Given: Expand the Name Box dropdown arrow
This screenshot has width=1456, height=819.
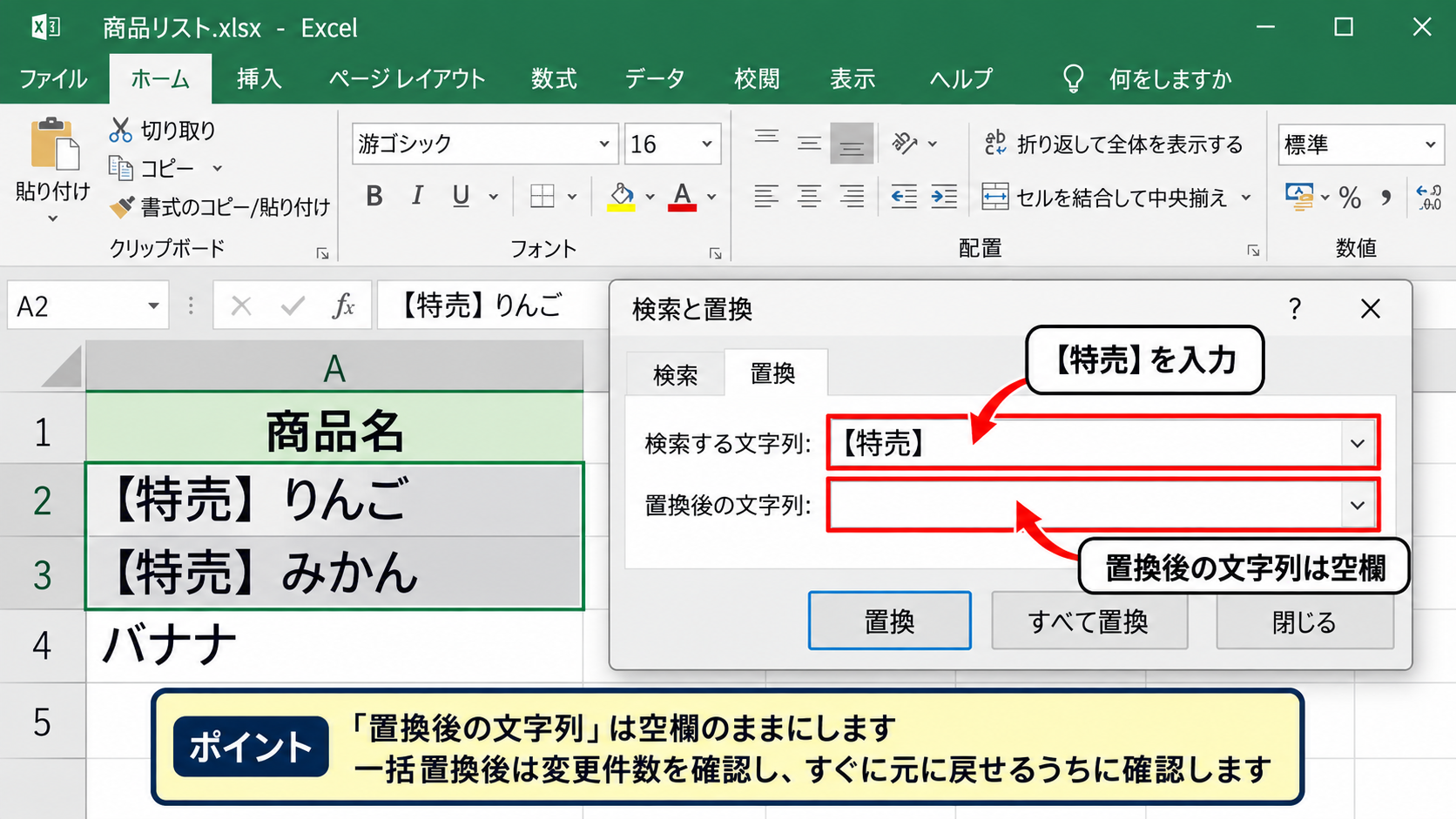Looking at the screenshot, I should [153, 305].
